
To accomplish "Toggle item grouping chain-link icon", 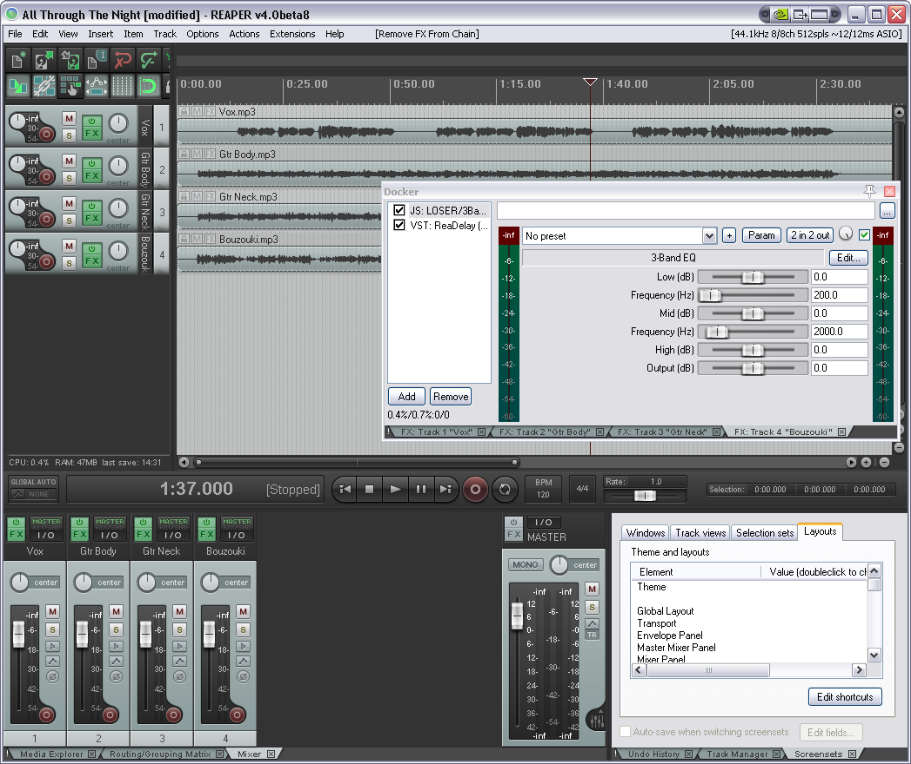I will 44,87.
